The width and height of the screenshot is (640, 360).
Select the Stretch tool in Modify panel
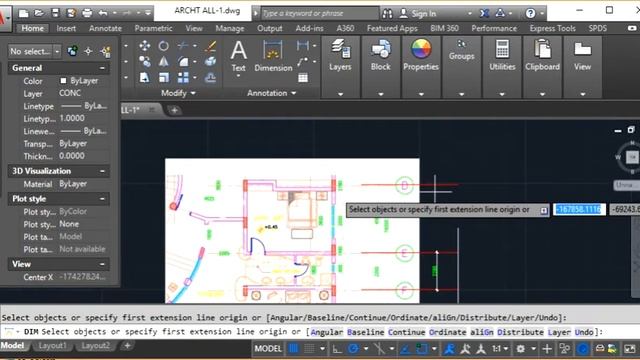click(144, 77)
